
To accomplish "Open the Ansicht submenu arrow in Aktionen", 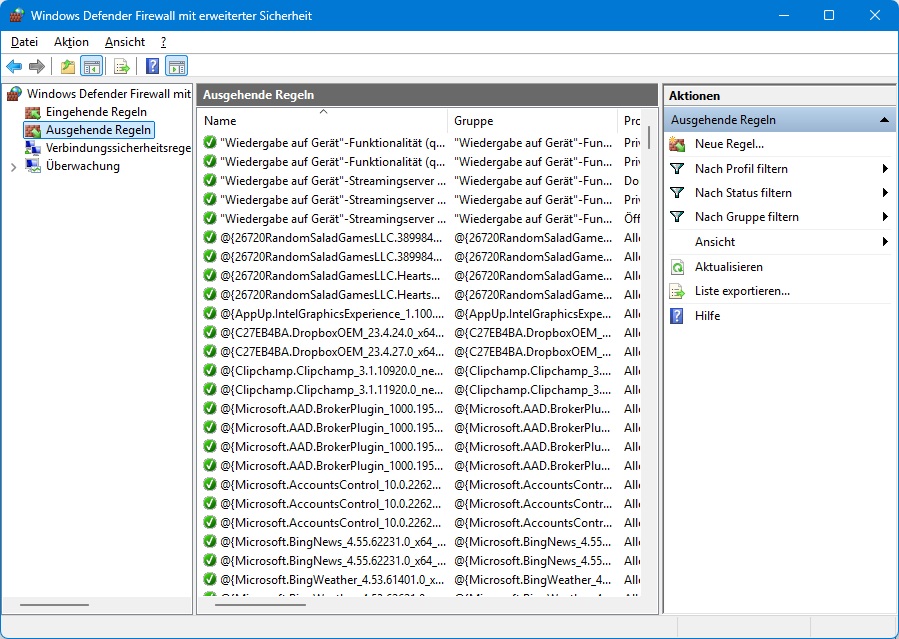I will click(885, 242).
